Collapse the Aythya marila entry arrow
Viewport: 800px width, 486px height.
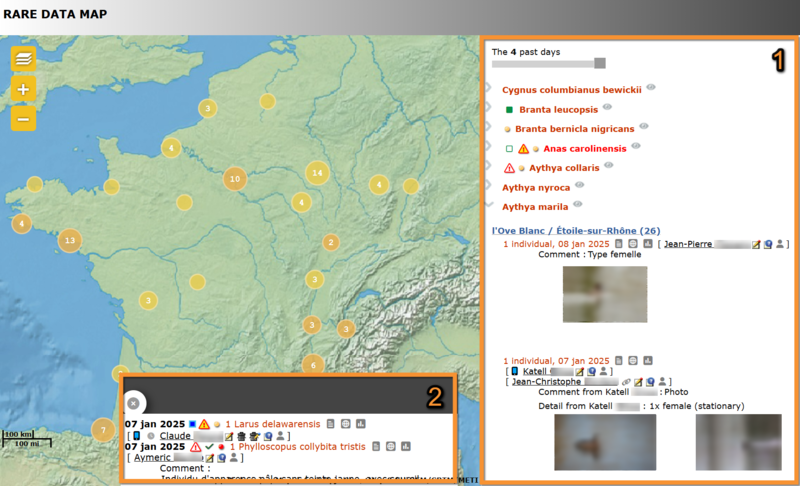(x=489, y=204)
